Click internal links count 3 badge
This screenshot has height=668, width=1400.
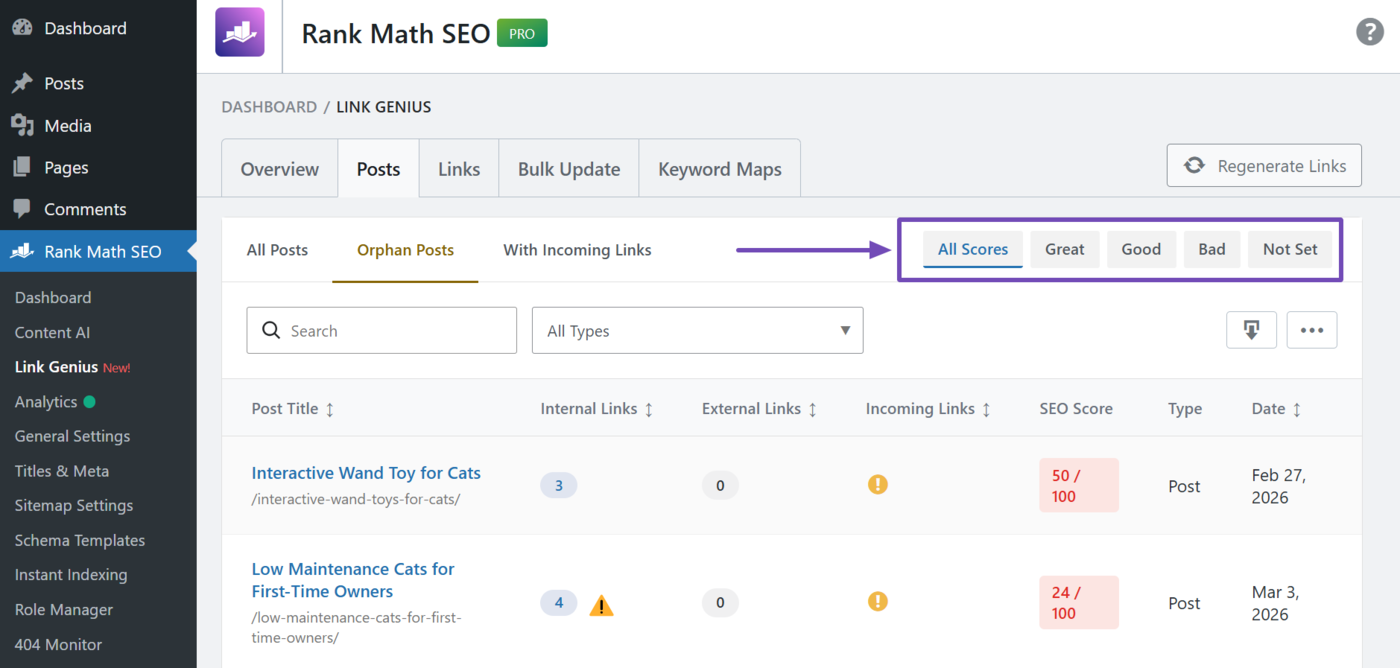click(x=559, y=486)
